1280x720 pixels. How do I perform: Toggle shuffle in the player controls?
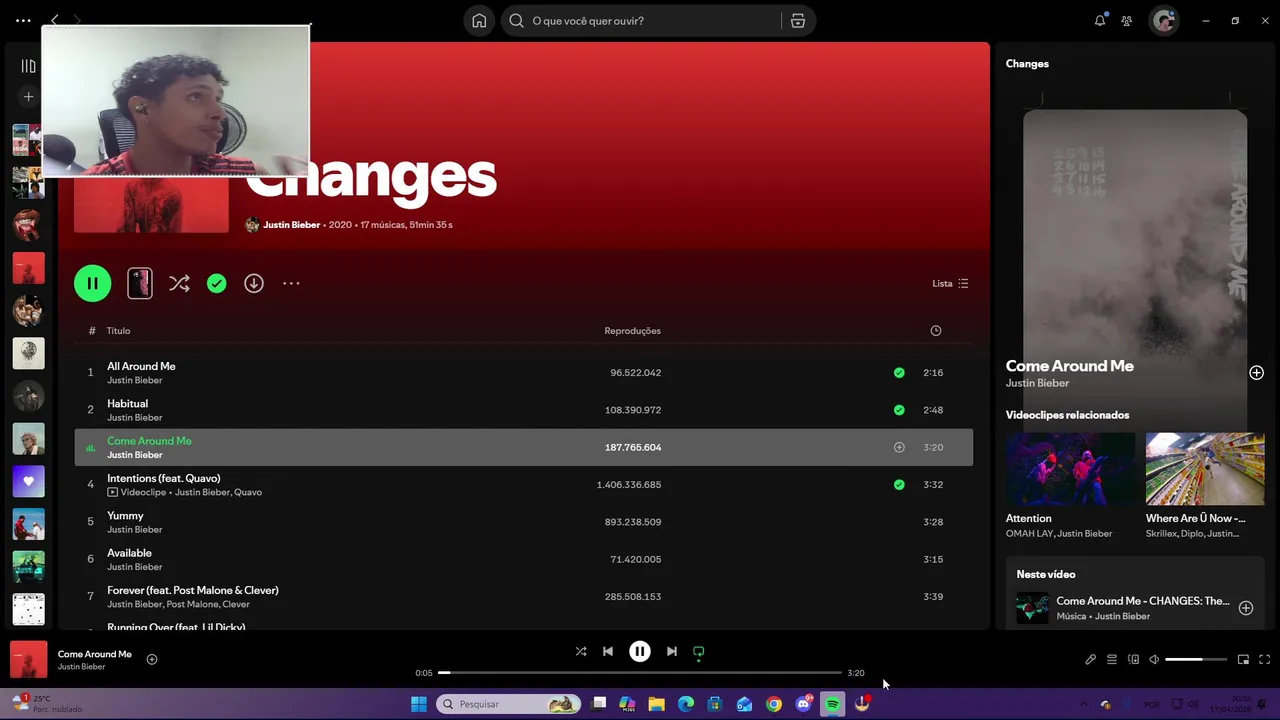click(x=581, y=651)
